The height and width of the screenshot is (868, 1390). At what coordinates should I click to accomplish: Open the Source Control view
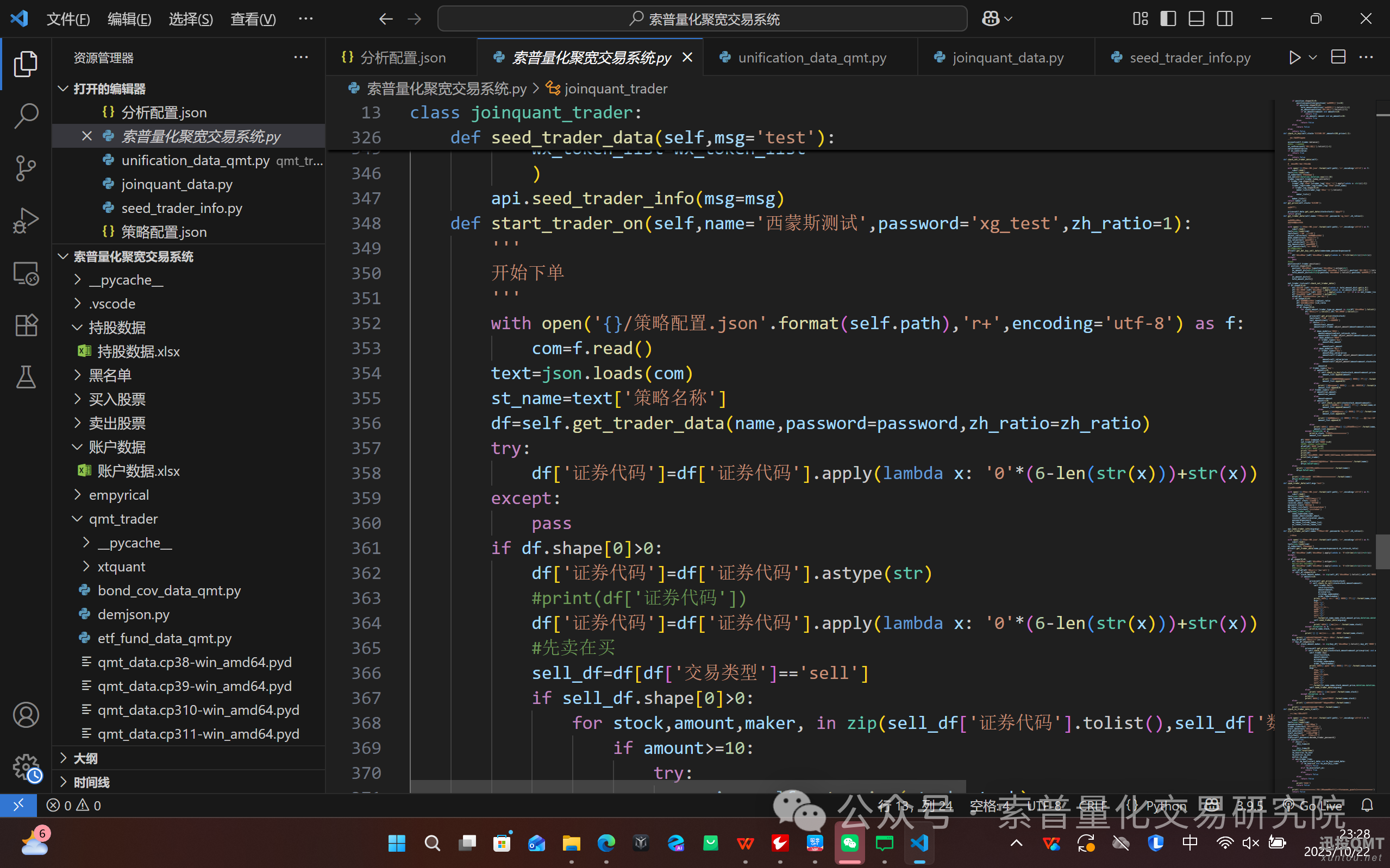pyautogui.click(x=26, y=168)
